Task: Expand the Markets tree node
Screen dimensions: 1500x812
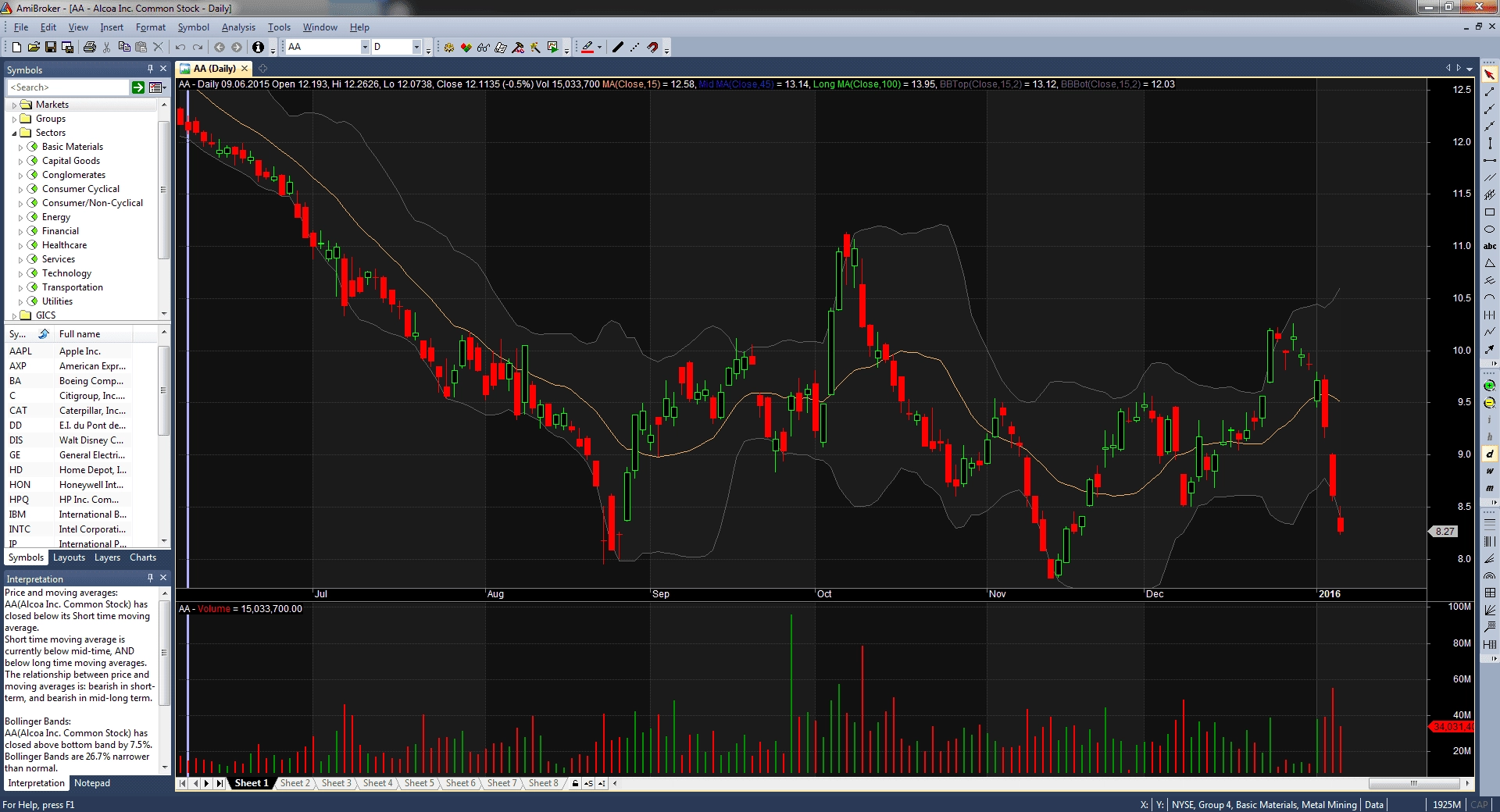Action: (14, 105)
